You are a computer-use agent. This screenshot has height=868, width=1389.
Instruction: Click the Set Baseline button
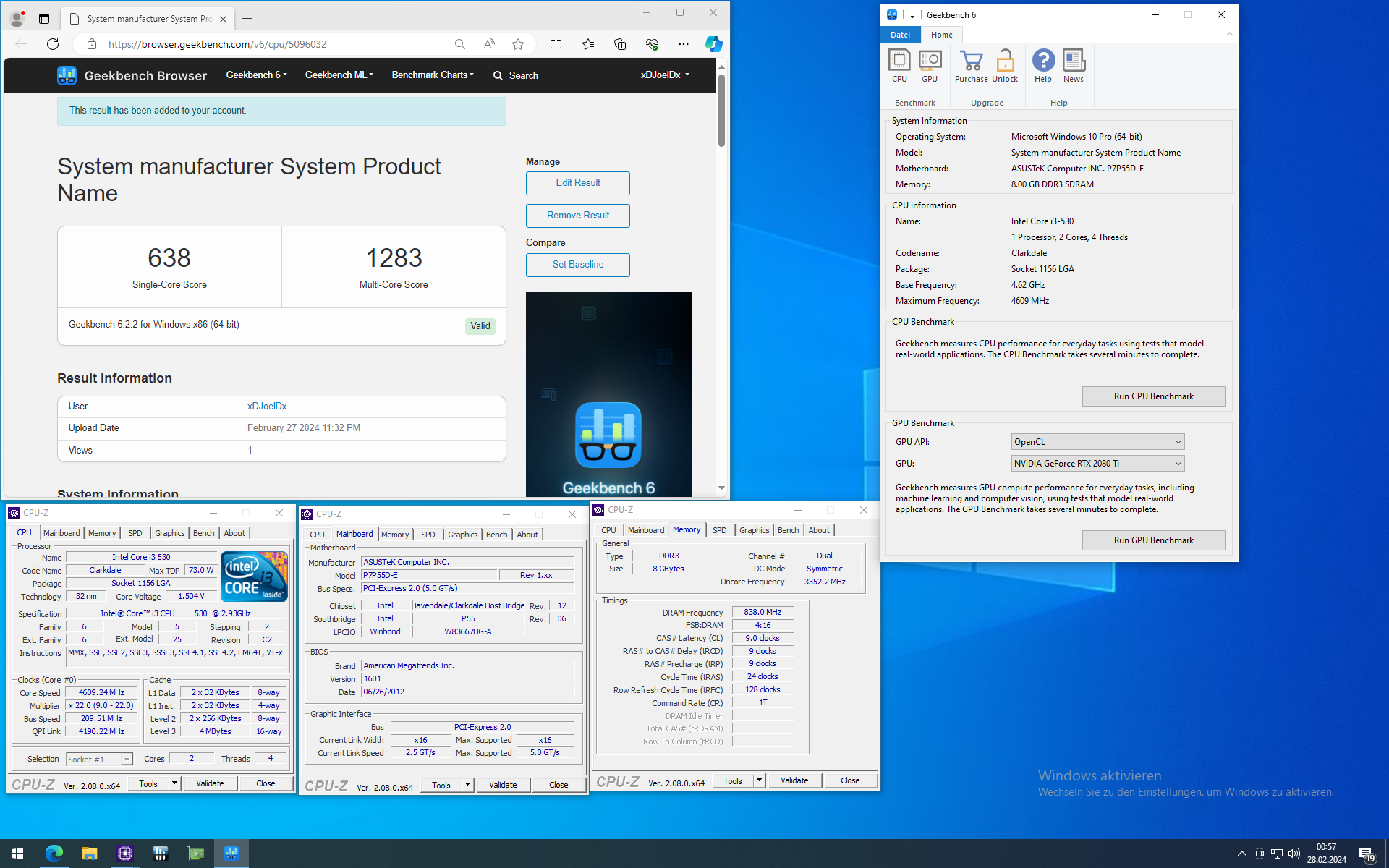pos(578,265)
